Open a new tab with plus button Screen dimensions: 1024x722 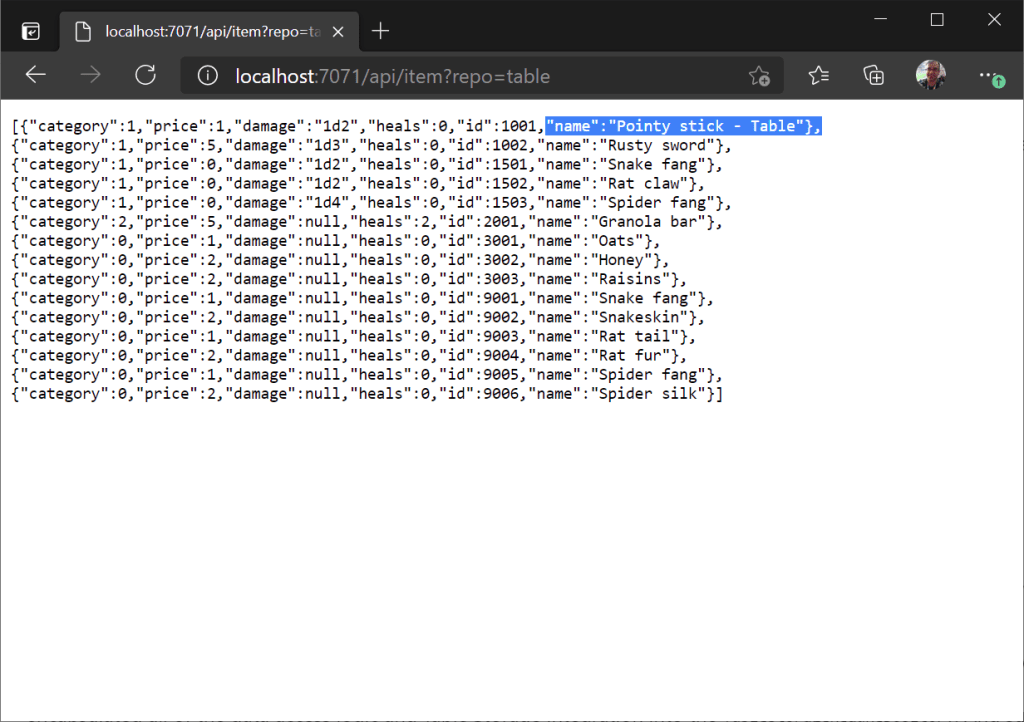(380, 31)
